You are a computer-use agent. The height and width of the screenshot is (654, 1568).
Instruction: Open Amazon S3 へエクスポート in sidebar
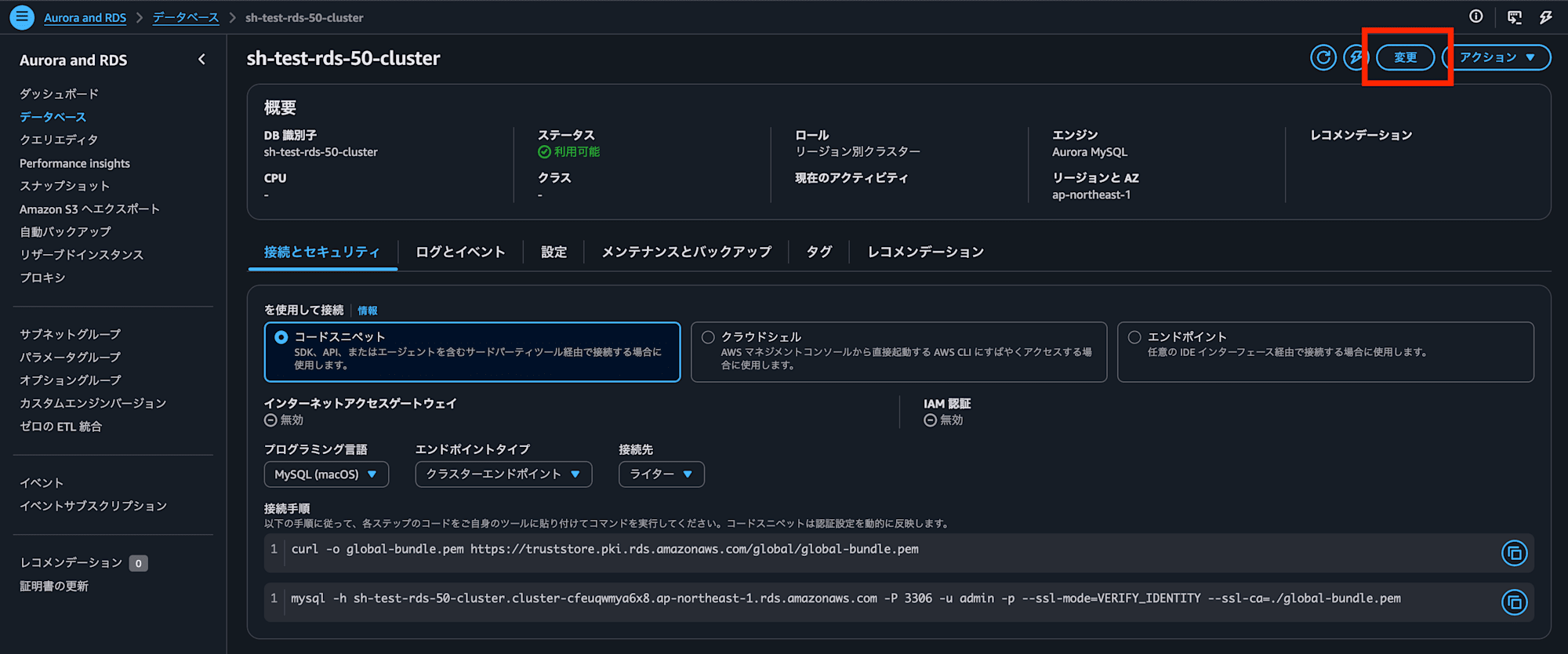point(89,209)
